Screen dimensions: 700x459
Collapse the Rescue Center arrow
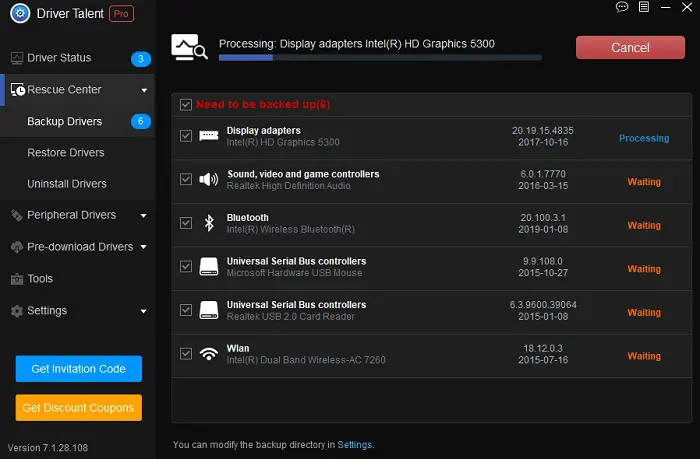[x=144, y=90]
